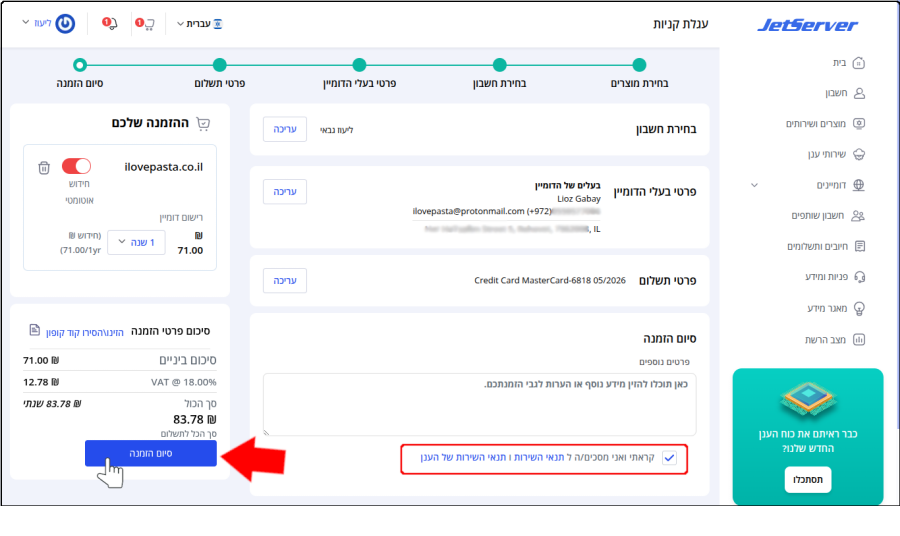Go to סיום הזמנה progress step circle
This screenshot has height=536, width=900.
click(x=80, y=65)
